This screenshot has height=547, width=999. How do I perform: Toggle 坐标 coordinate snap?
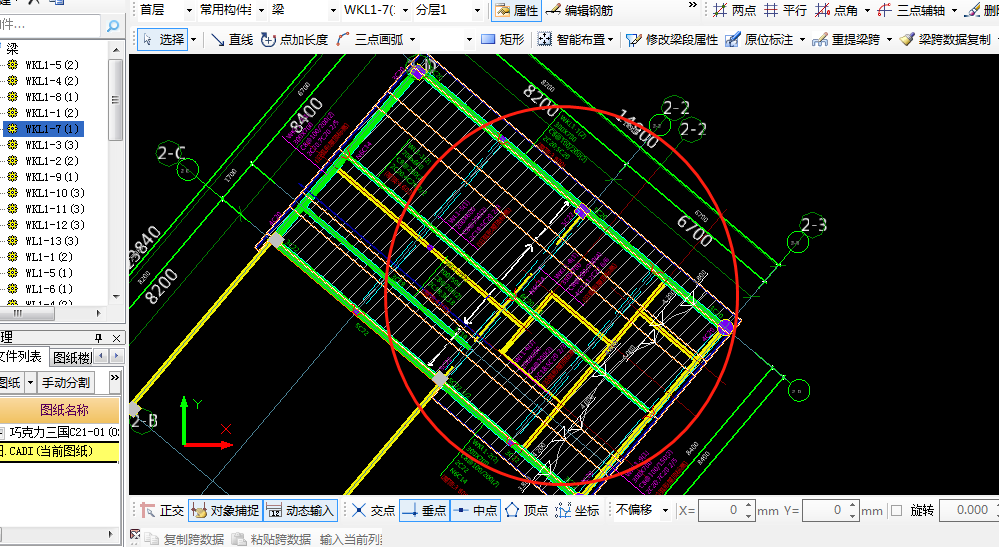point(577,511)
